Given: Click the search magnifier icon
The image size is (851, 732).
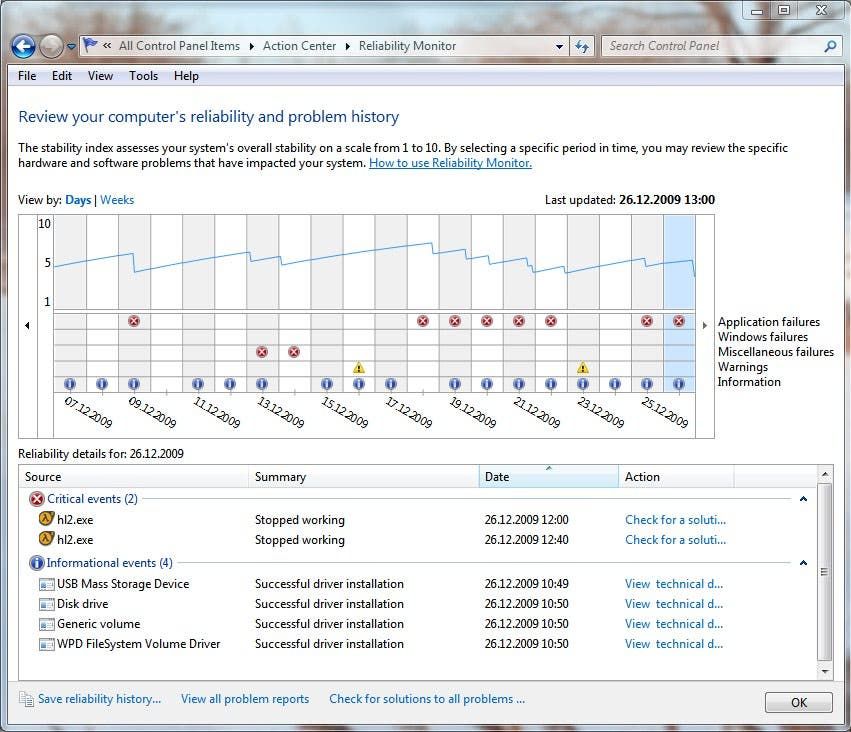Looking at the screenshot, I should 830,46.
